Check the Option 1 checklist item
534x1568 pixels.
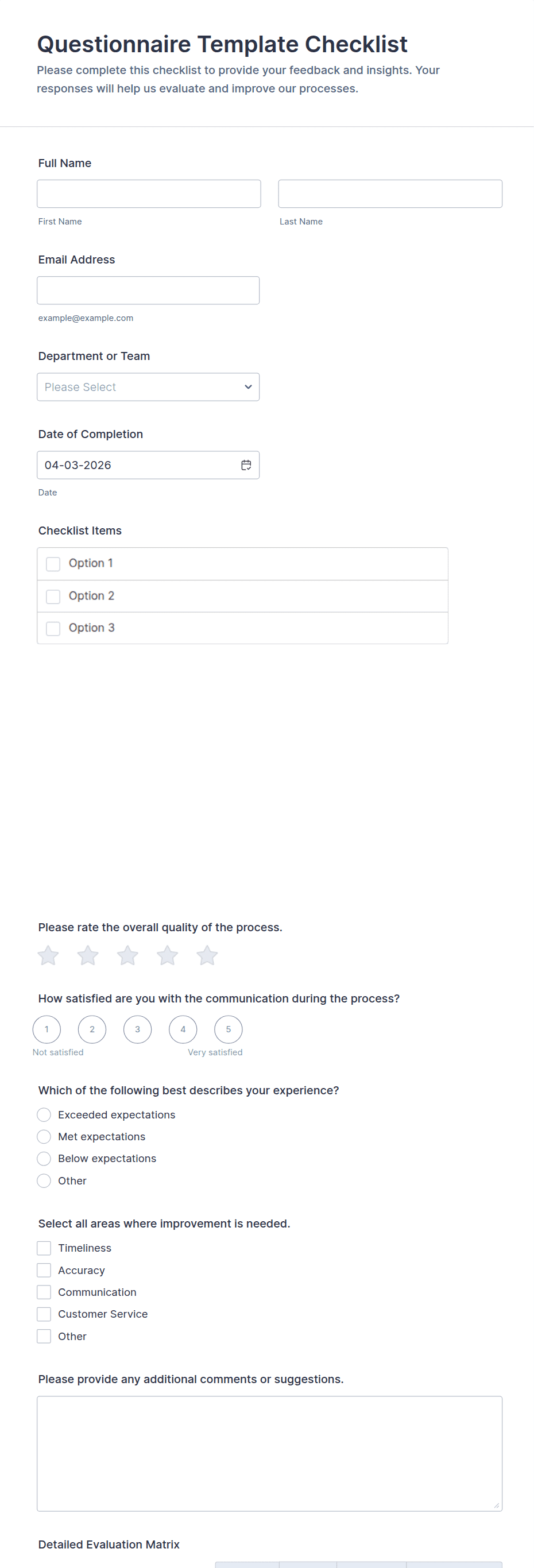(x=53, y=564)
